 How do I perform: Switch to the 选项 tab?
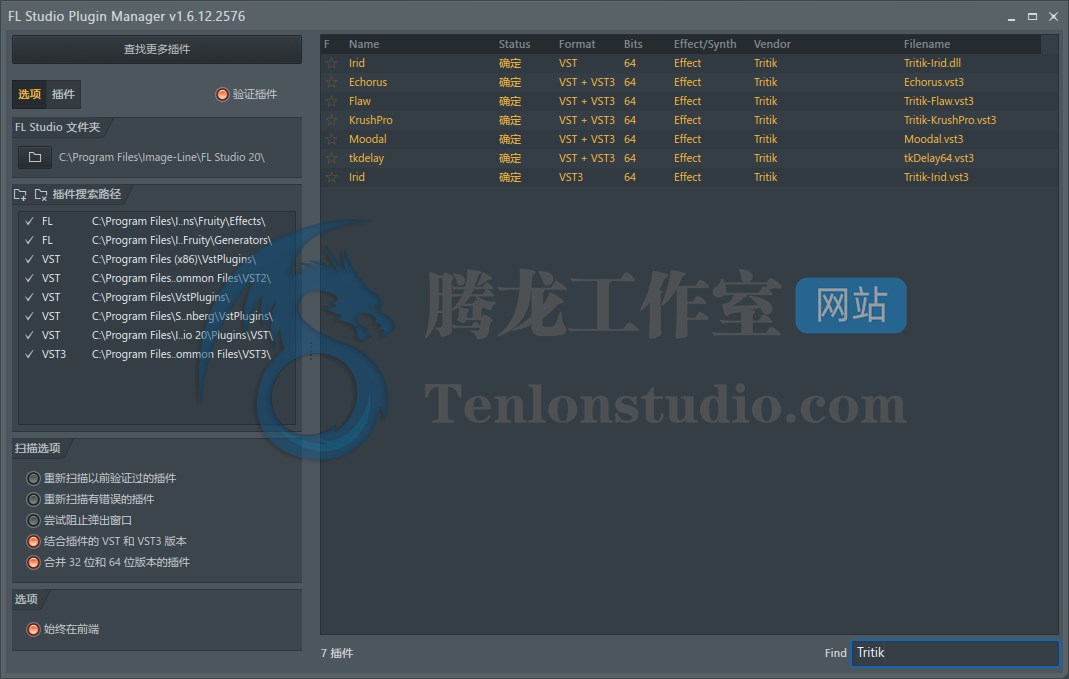(x=29, y=94)
